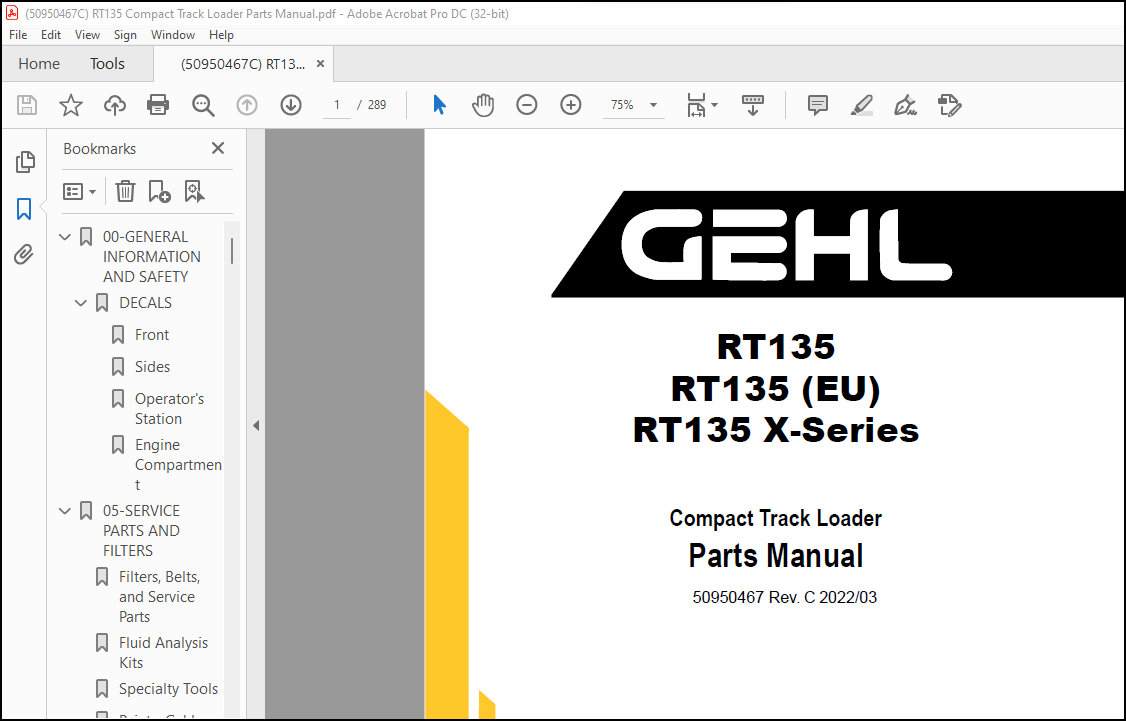1126x721 pixels.
Task: Zoom in with plus icon
Action: point(571,106)
